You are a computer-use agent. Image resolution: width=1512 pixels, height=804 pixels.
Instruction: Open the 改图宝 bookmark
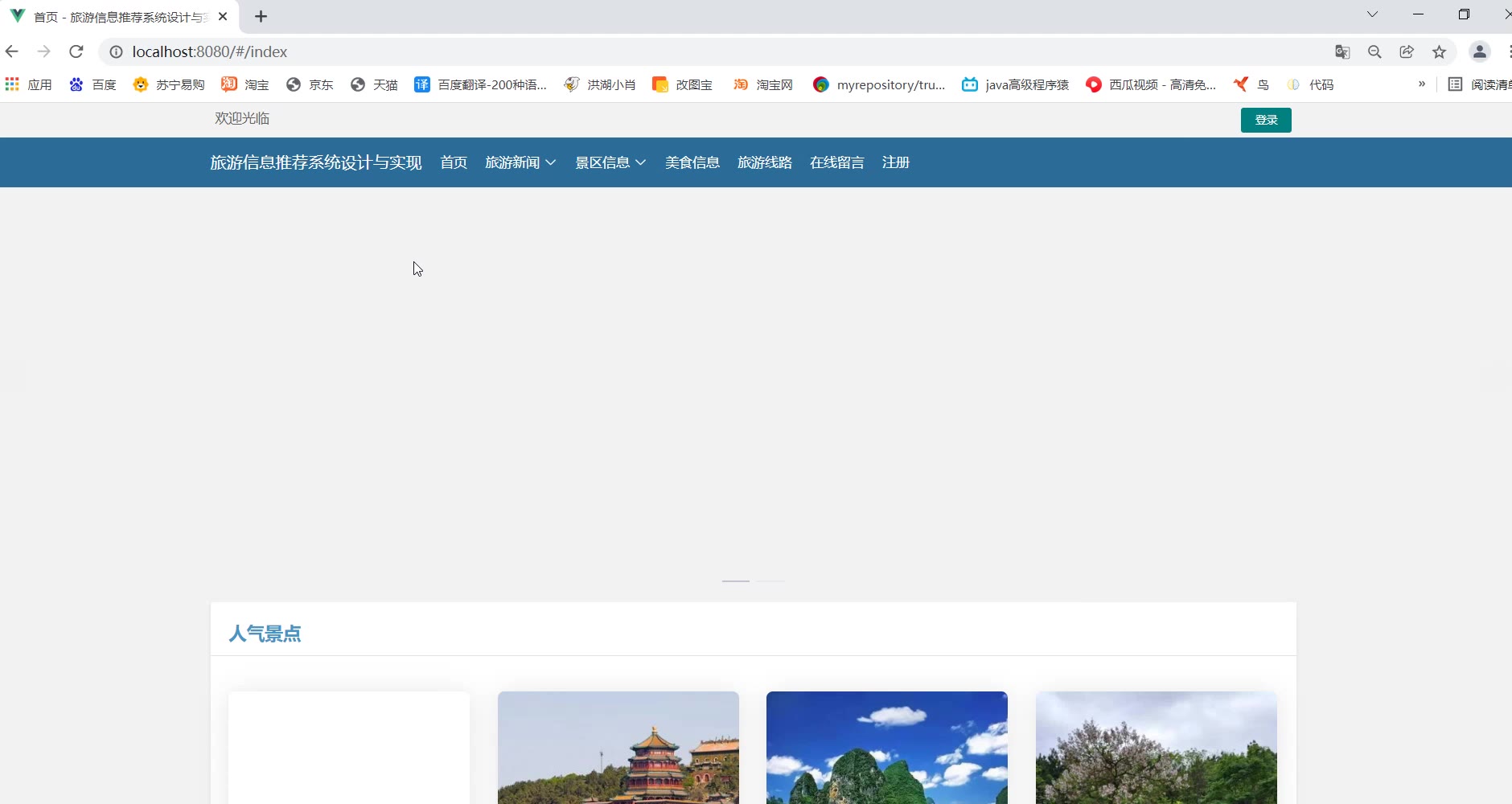click(x=682, y=84)
